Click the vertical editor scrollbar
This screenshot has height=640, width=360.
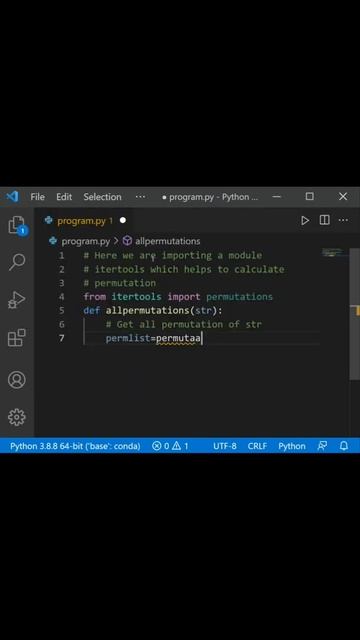[x=354, y=314]
